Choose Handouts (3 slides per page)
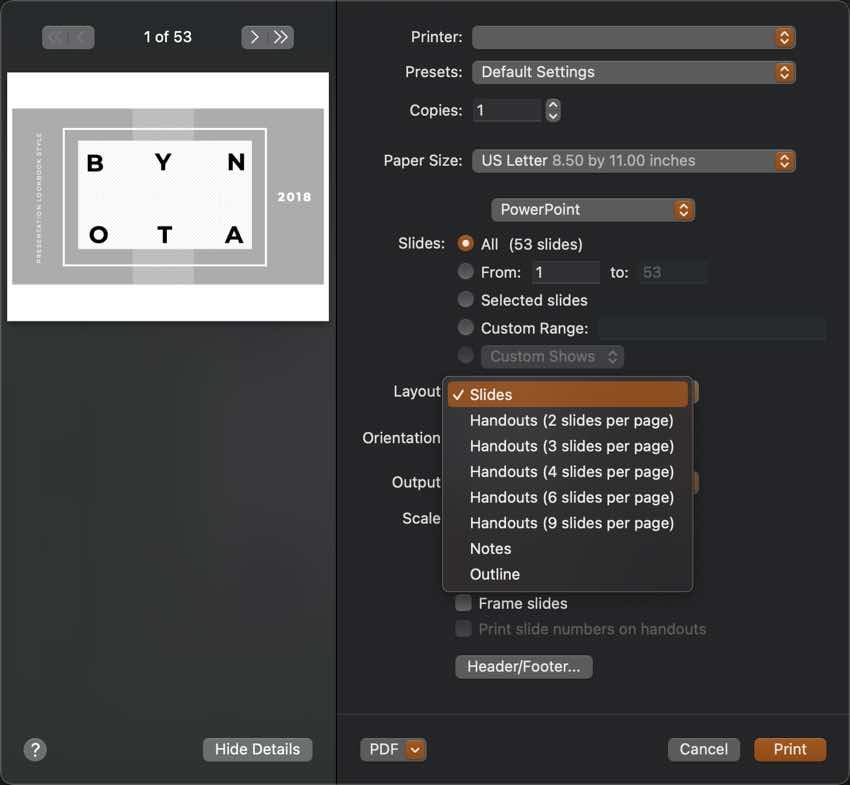Viewport: 850px width, 785px height. tap(571, 446)
